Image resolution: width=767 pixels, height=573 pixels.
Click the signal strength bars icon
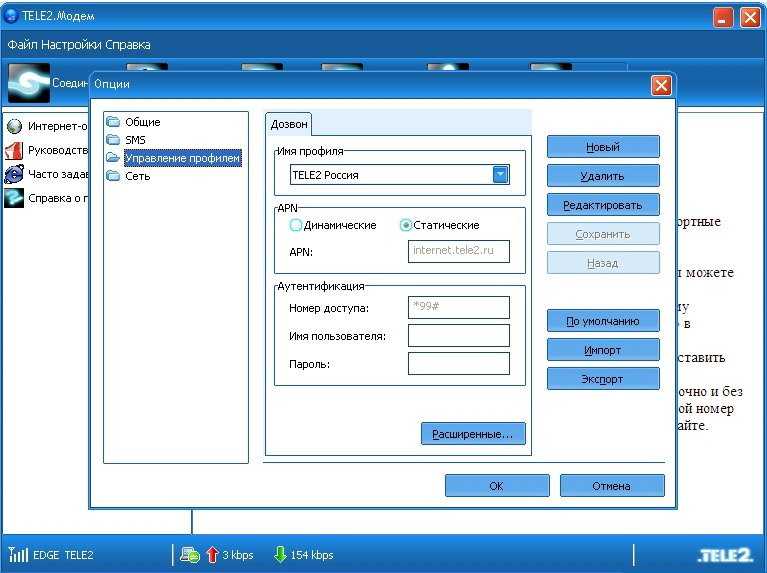[18, 554]
